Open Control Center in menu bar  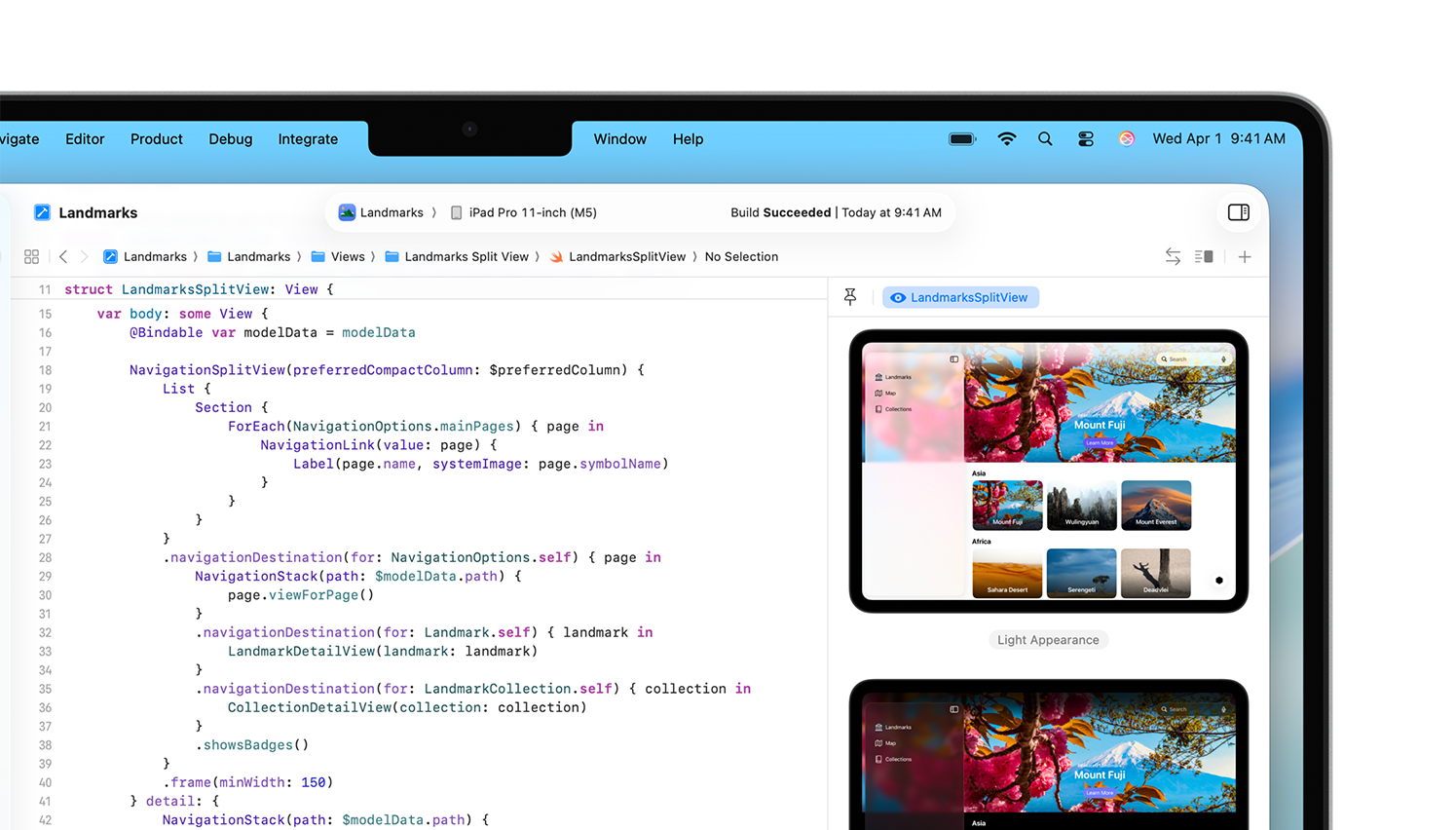1086,139
